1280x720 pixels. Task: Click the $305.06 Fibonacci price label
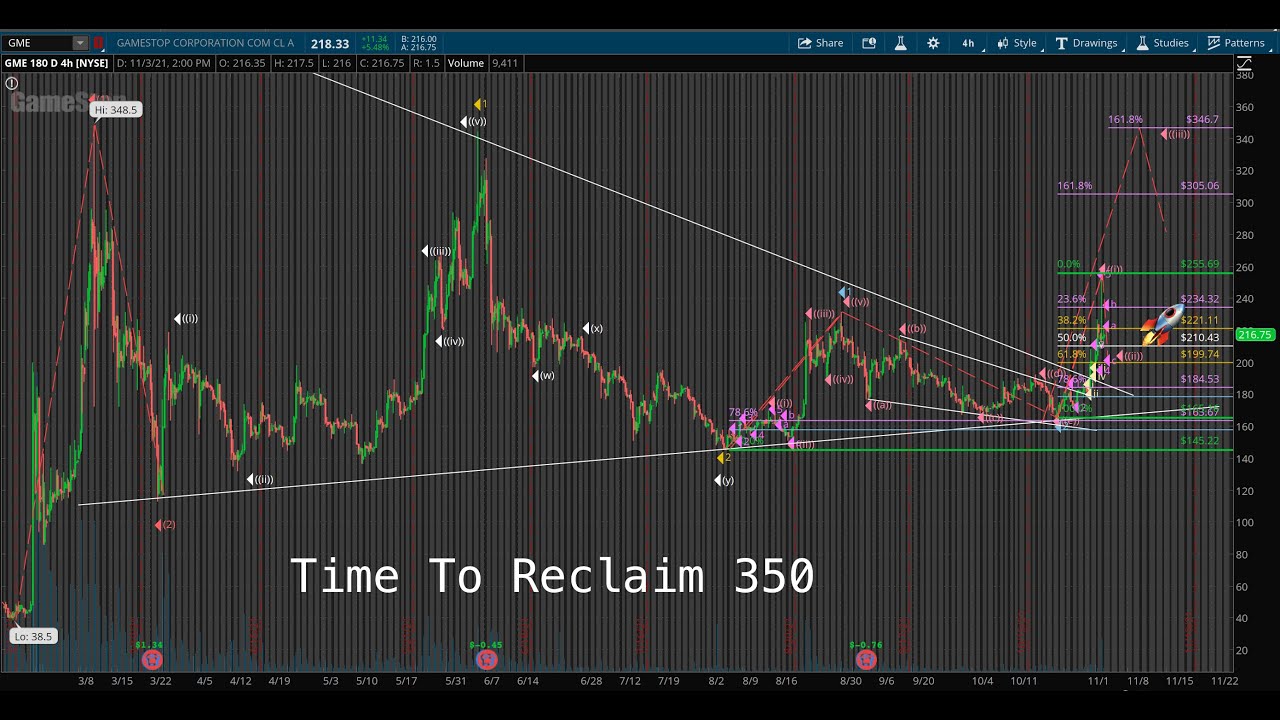click(x=1199, y=186)
